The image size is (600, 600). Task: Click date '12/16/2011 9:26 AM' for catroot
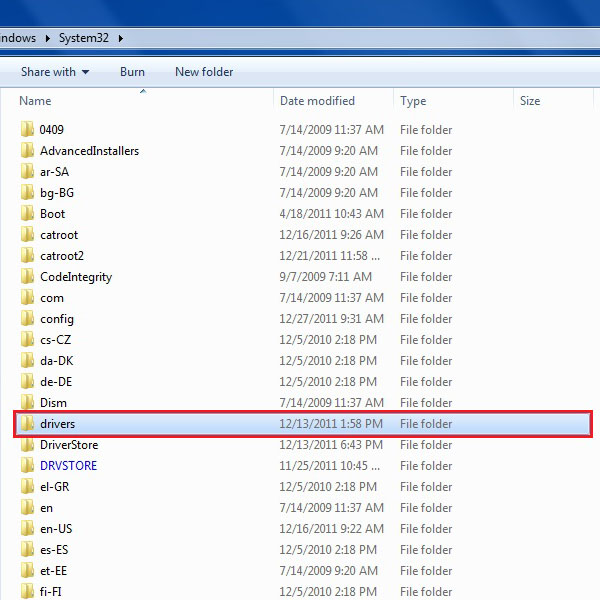pyautogui.click(x=331, y=235)
